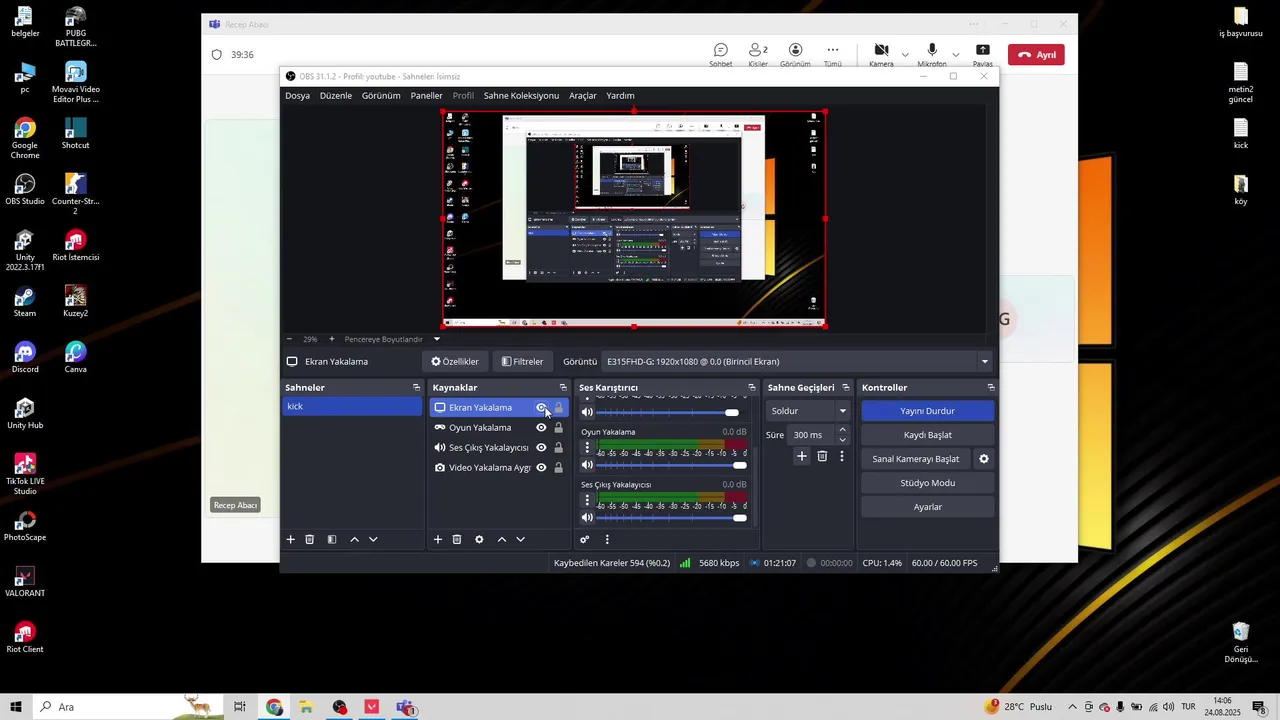This screenshot has width=1280, height=720.
Task: Open the Ayarlar settings button
Action: (927, 507)
